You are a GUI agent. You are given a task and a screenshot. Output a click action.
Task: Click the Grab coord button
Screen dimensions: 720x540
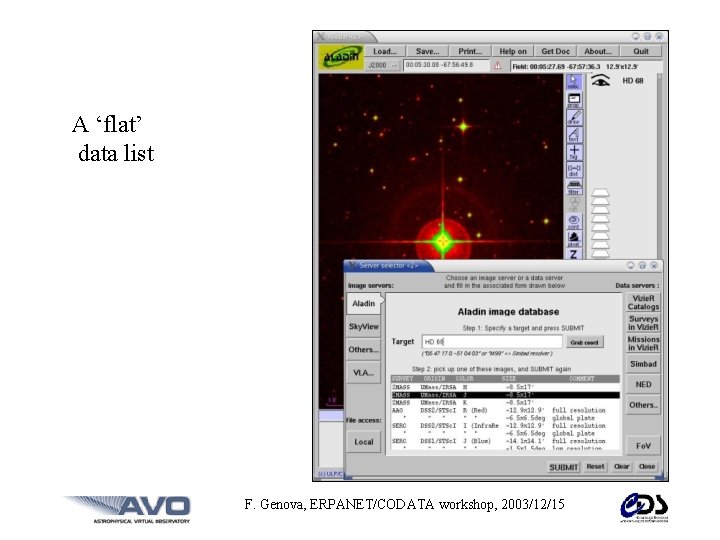click(584, 342)
